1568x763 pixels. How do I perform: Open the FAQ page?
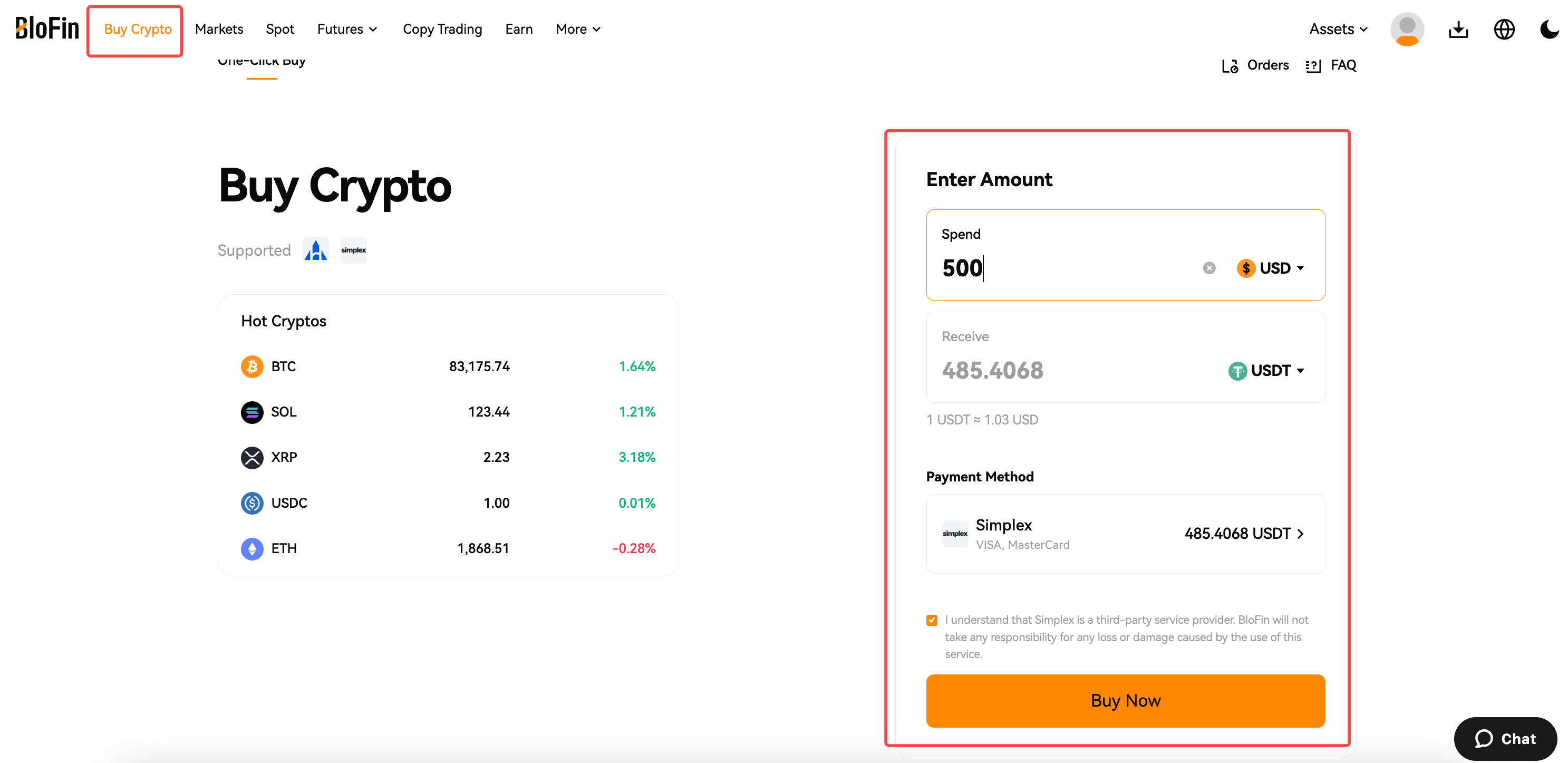click(1331, 65)
